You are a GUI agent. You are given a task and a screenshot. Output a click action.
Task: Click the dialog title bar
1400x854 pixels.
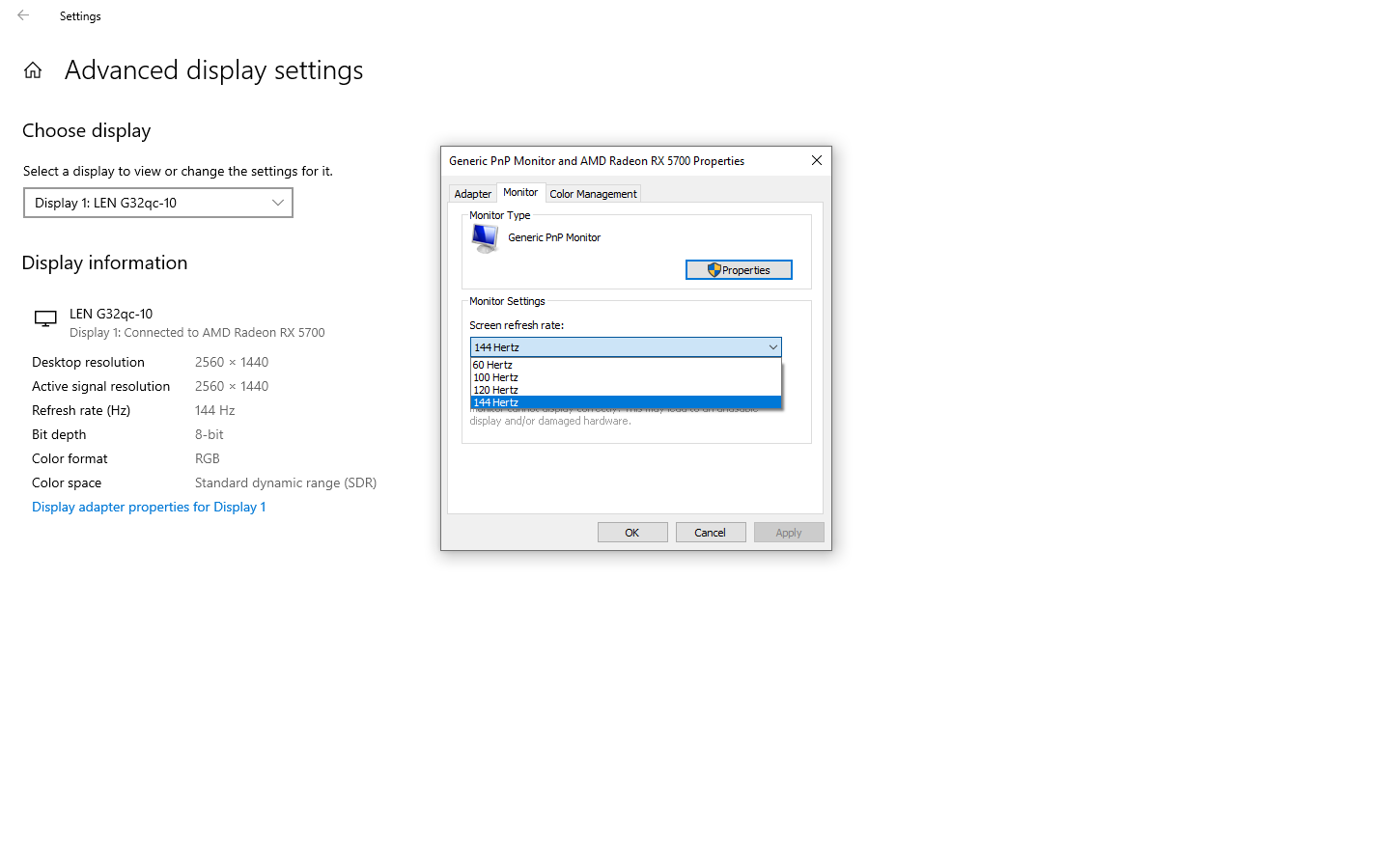[x=618, y=161]
